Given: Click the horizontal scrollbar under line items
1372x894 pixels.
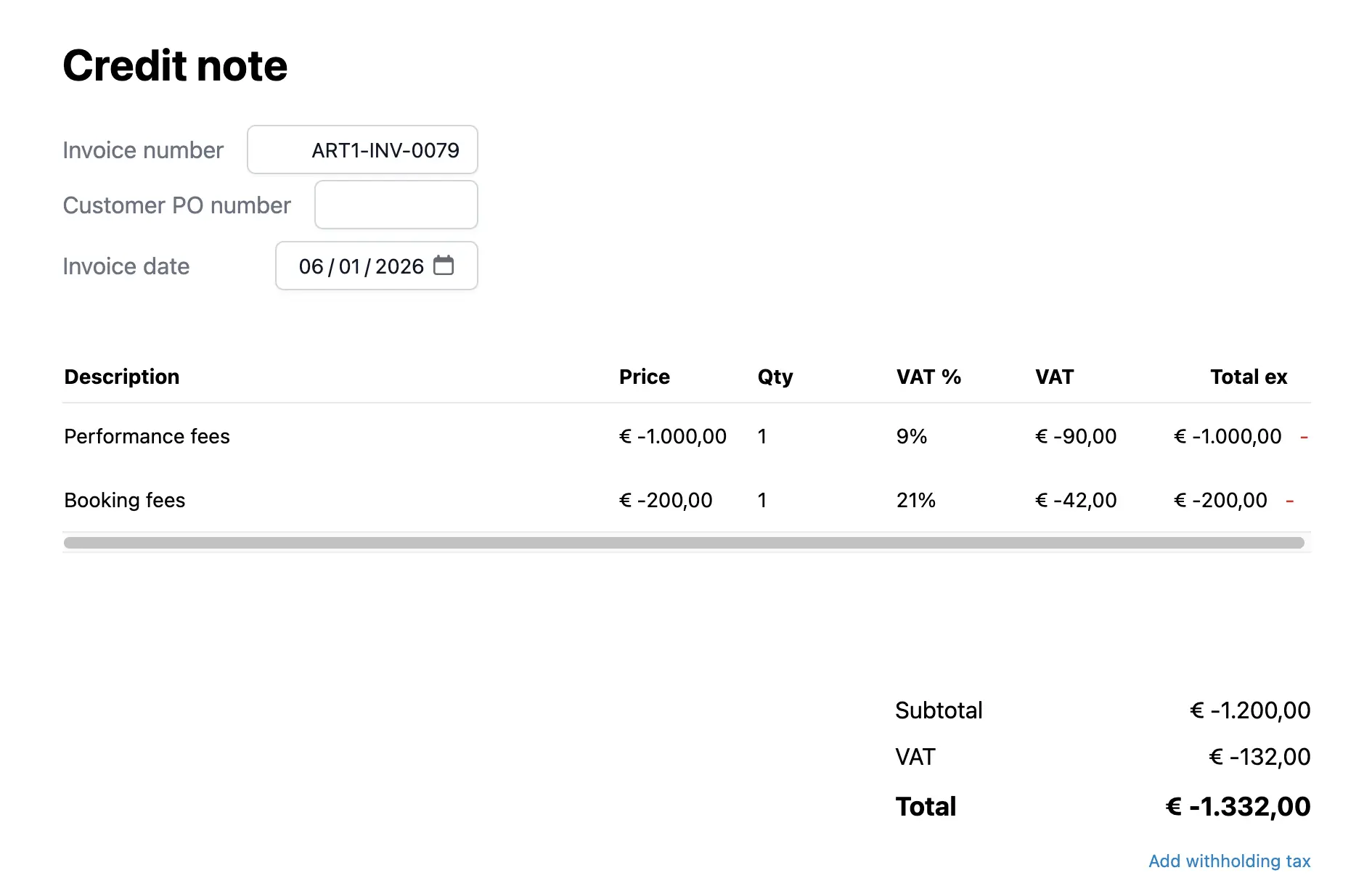Looking at the screenshot, I should click(x=683, y=543).
